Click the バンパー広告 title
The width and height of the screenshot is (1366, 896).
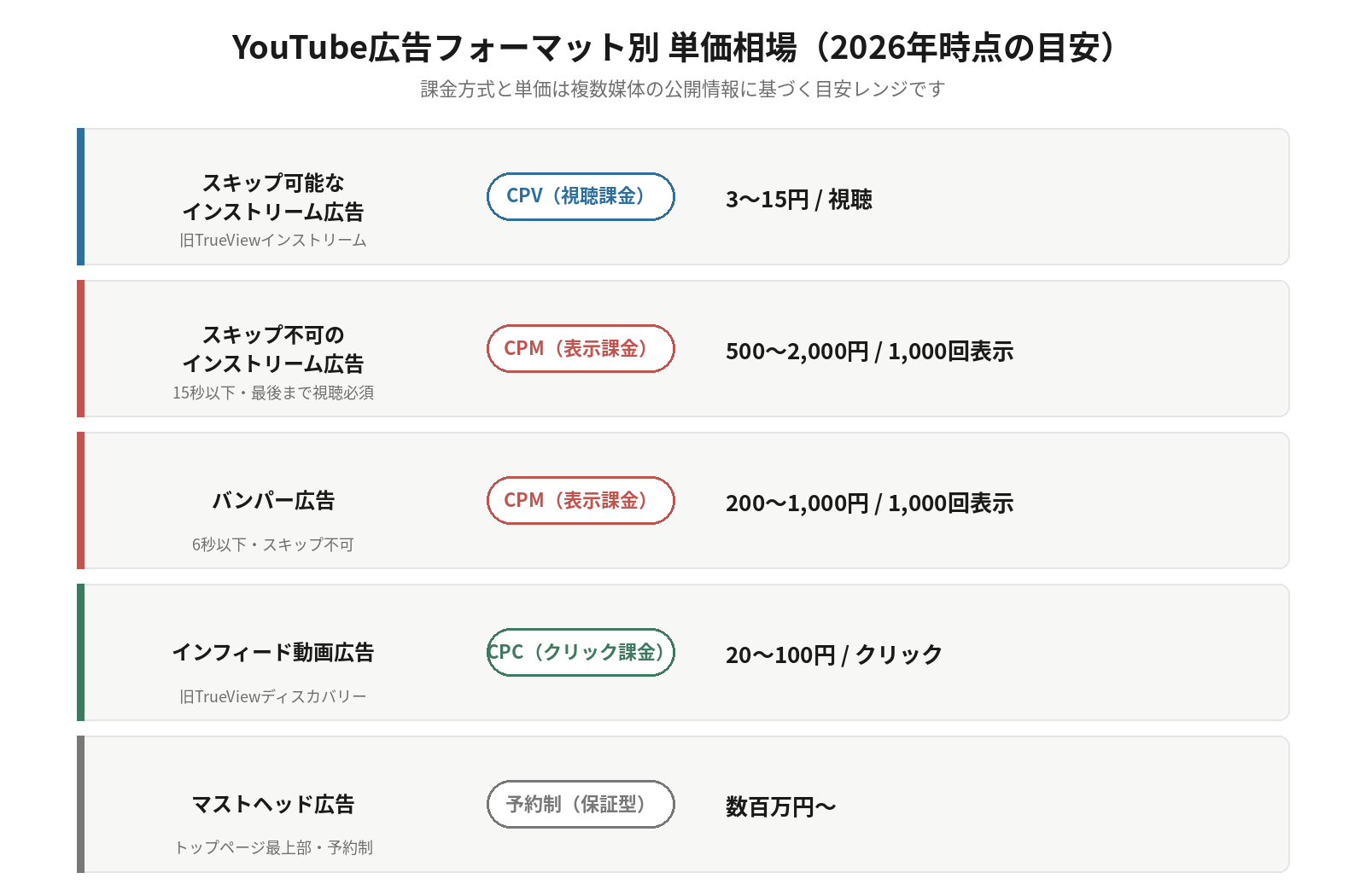(x=273, y=501)
